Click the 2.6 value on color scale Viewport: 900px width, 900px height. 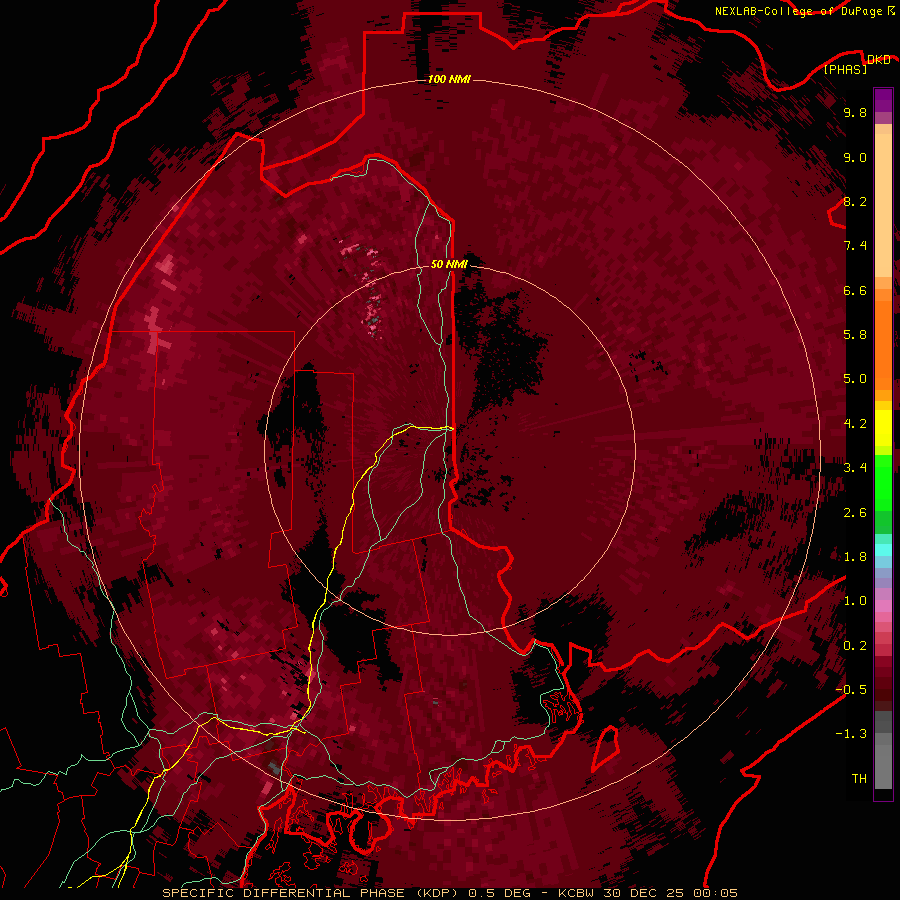tap(855, 513)
